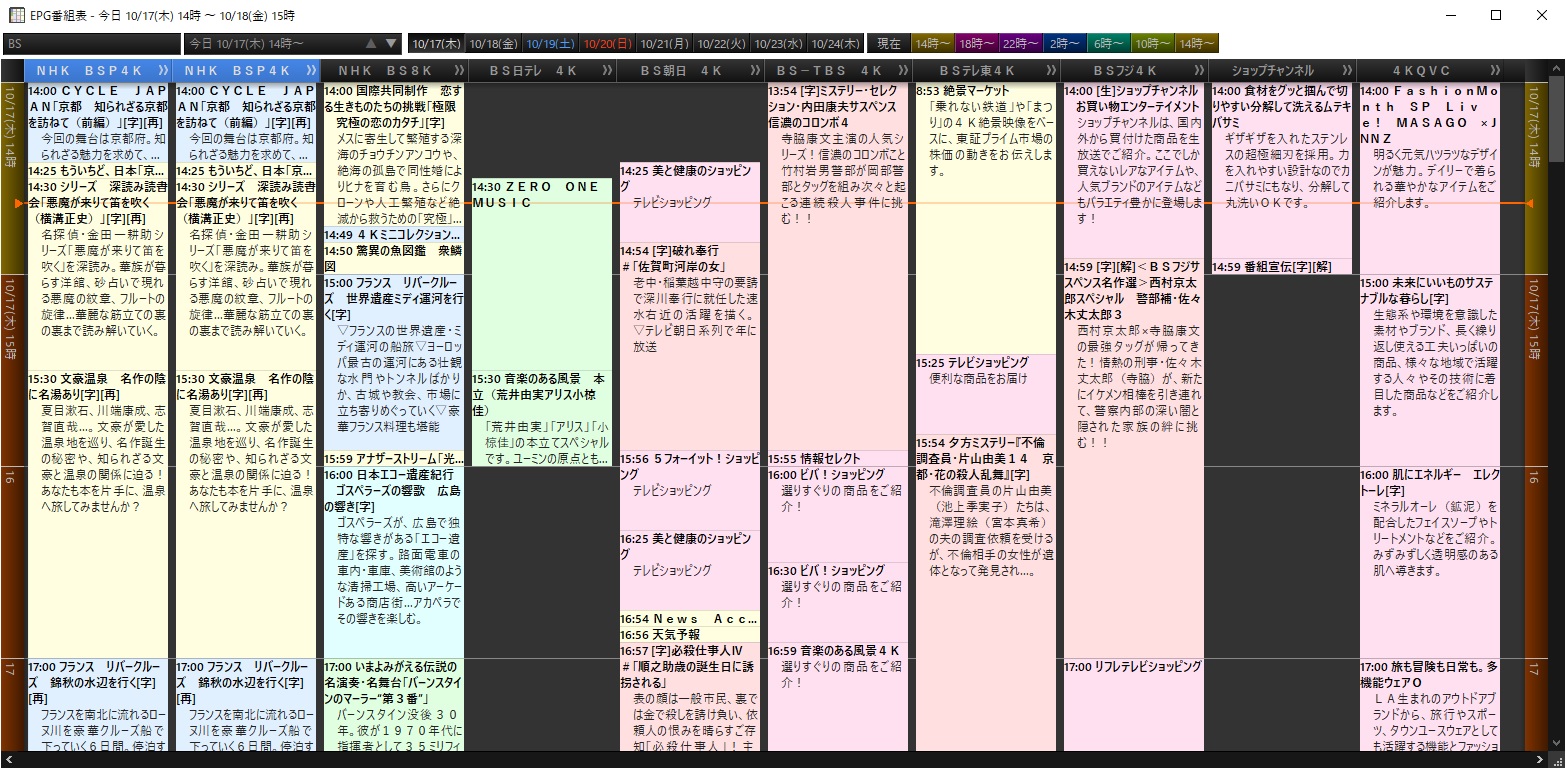Click the down triangle beside the date-time box
The image size is (1566, 769).
point(391,44)
